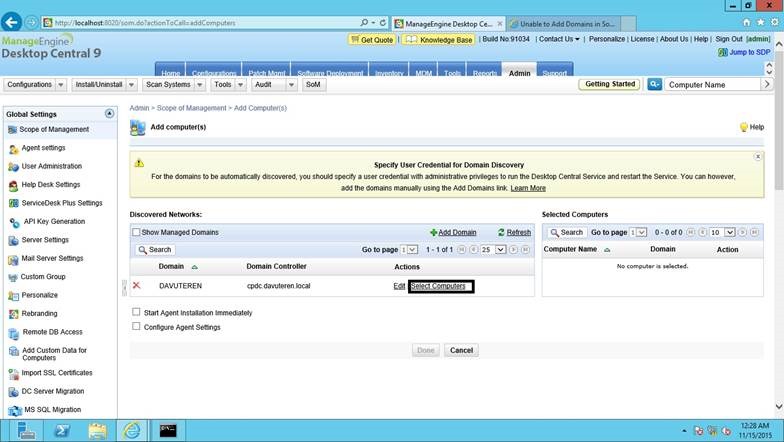This screenshot has width=784, height=442.
Task: Open the Learn More link
Action: pyautogui.click(x=528, y=188)
